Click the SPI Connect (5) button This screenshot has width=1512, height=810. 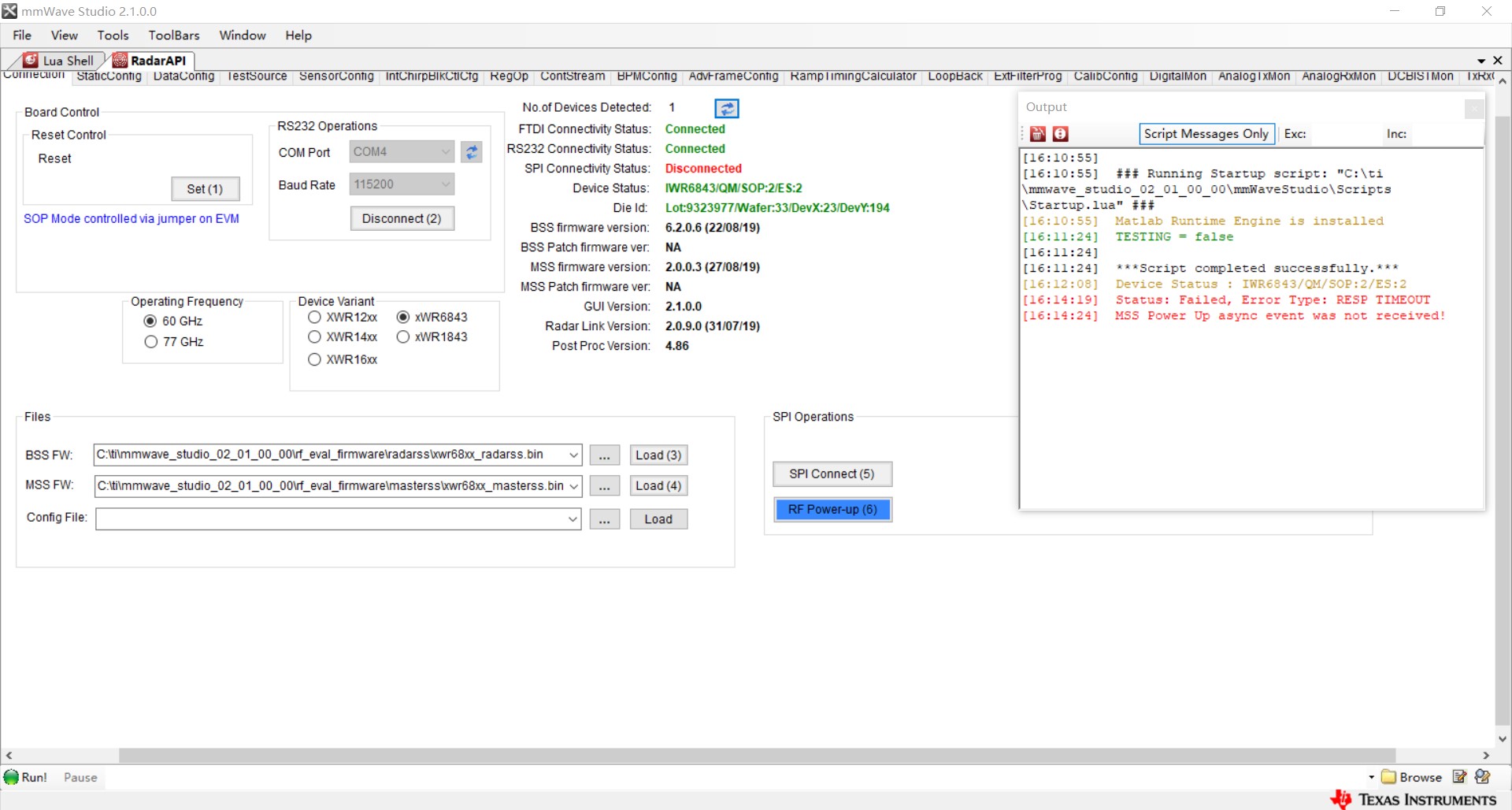[832, 474]
